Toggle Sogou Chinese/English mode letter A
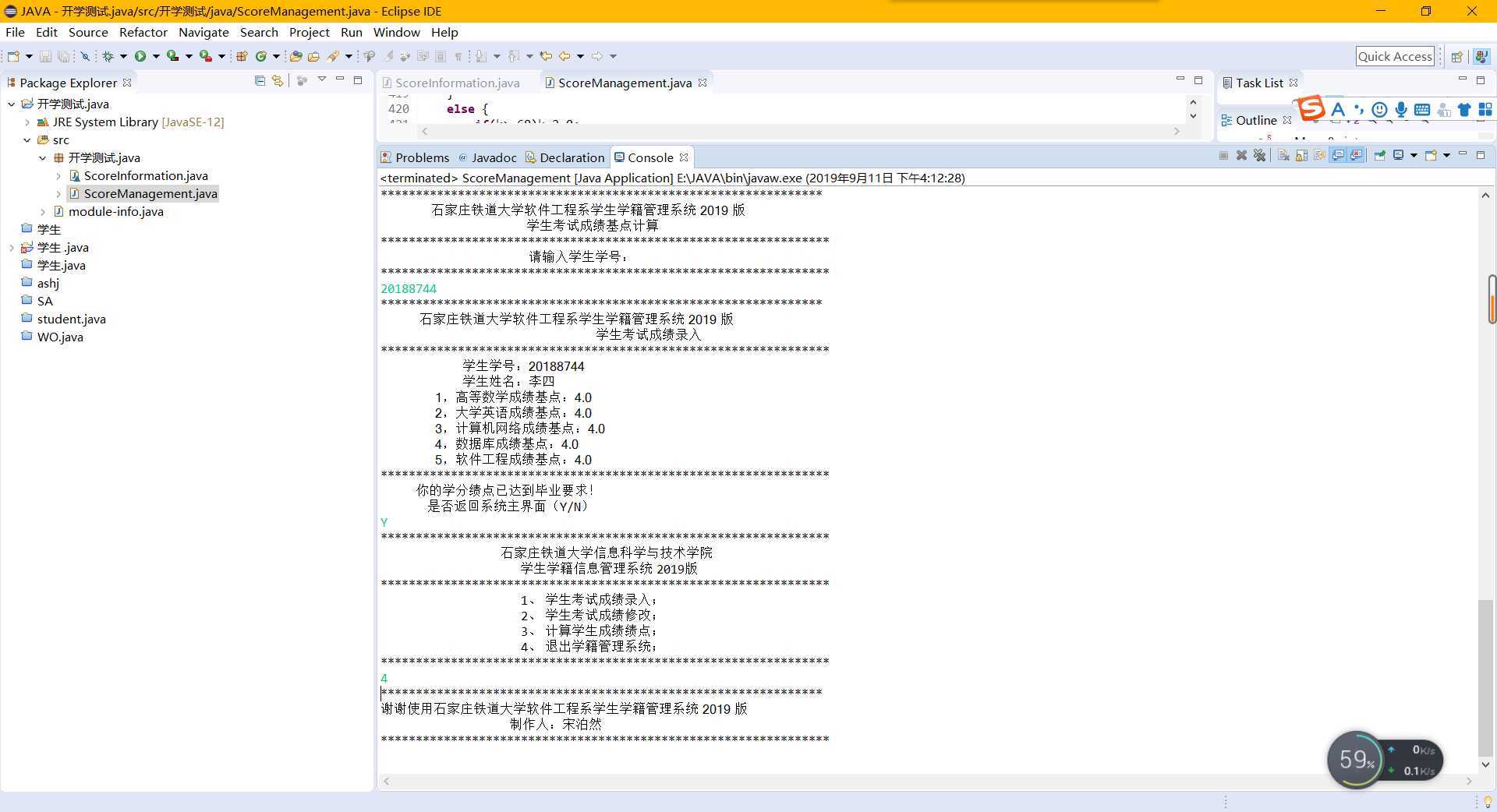The width and height of the screenshot is (1497, 812). 1338,109
